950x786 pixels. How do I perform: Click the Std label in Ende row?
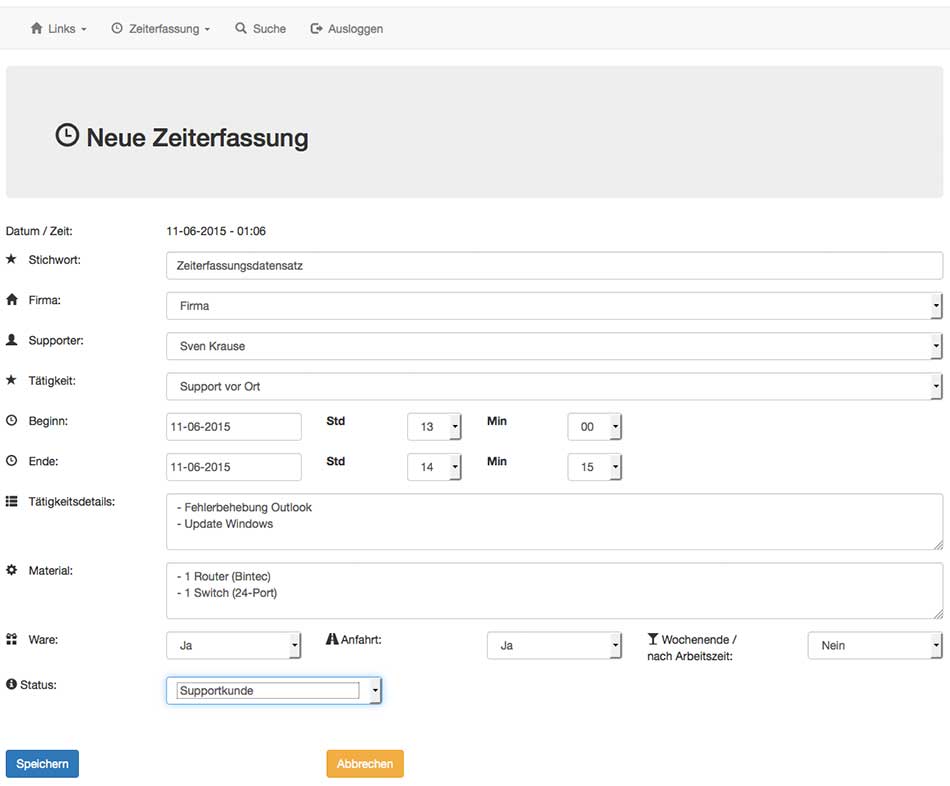pos(335,461)
